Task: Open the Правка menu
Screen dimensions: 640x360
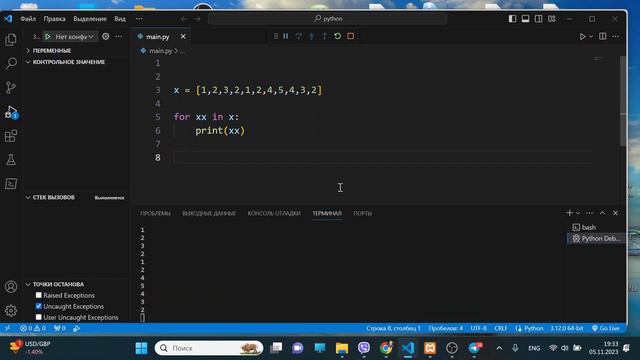Action: (54, 19)
